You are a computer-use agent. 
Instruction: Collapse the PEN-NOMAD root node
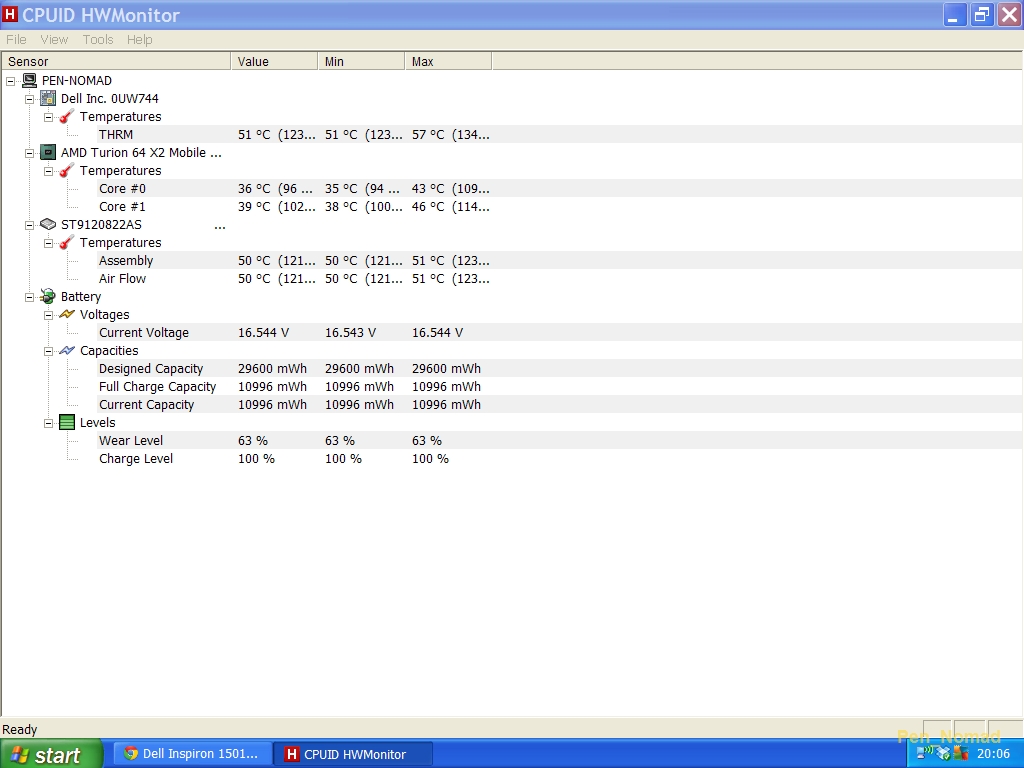[10, 81]
